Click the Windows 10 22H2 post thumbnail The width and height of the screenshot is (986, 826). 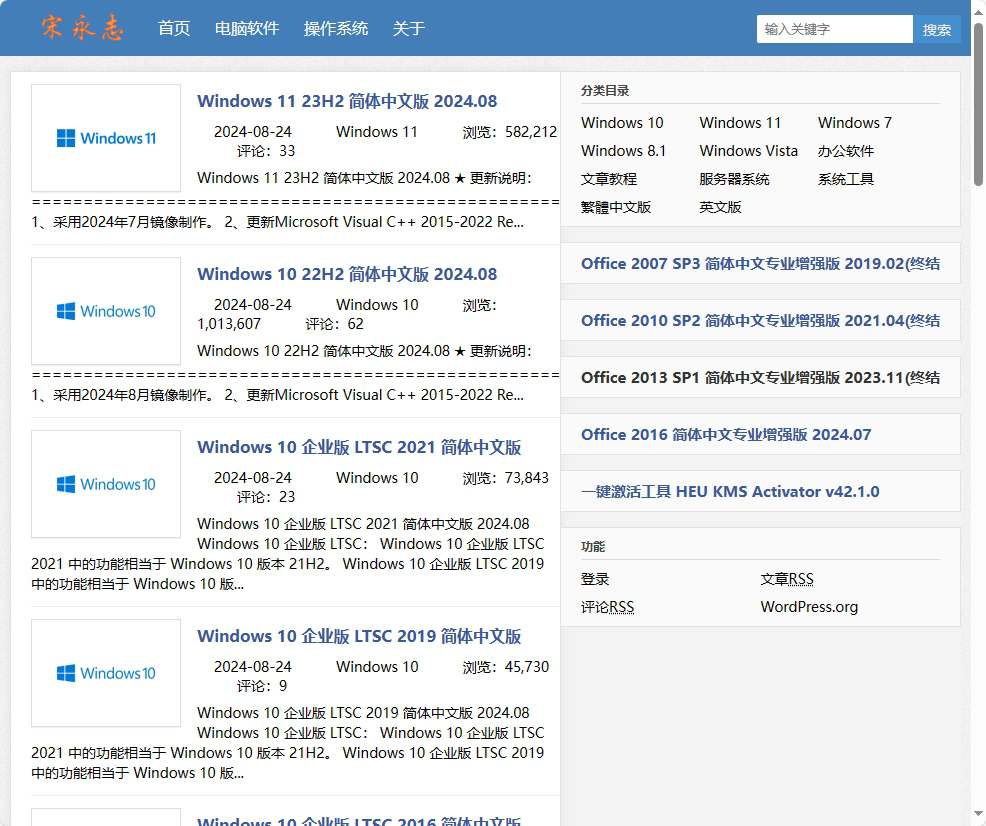click(x=106, y=311)
